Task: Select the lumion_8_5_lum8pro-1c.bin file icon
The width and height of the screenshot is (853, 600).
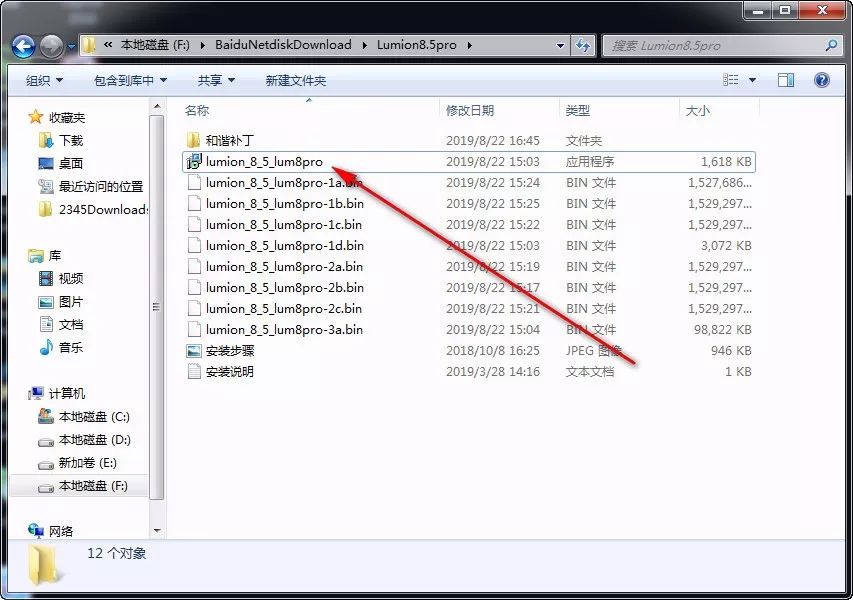Action: tap(194, 225)
